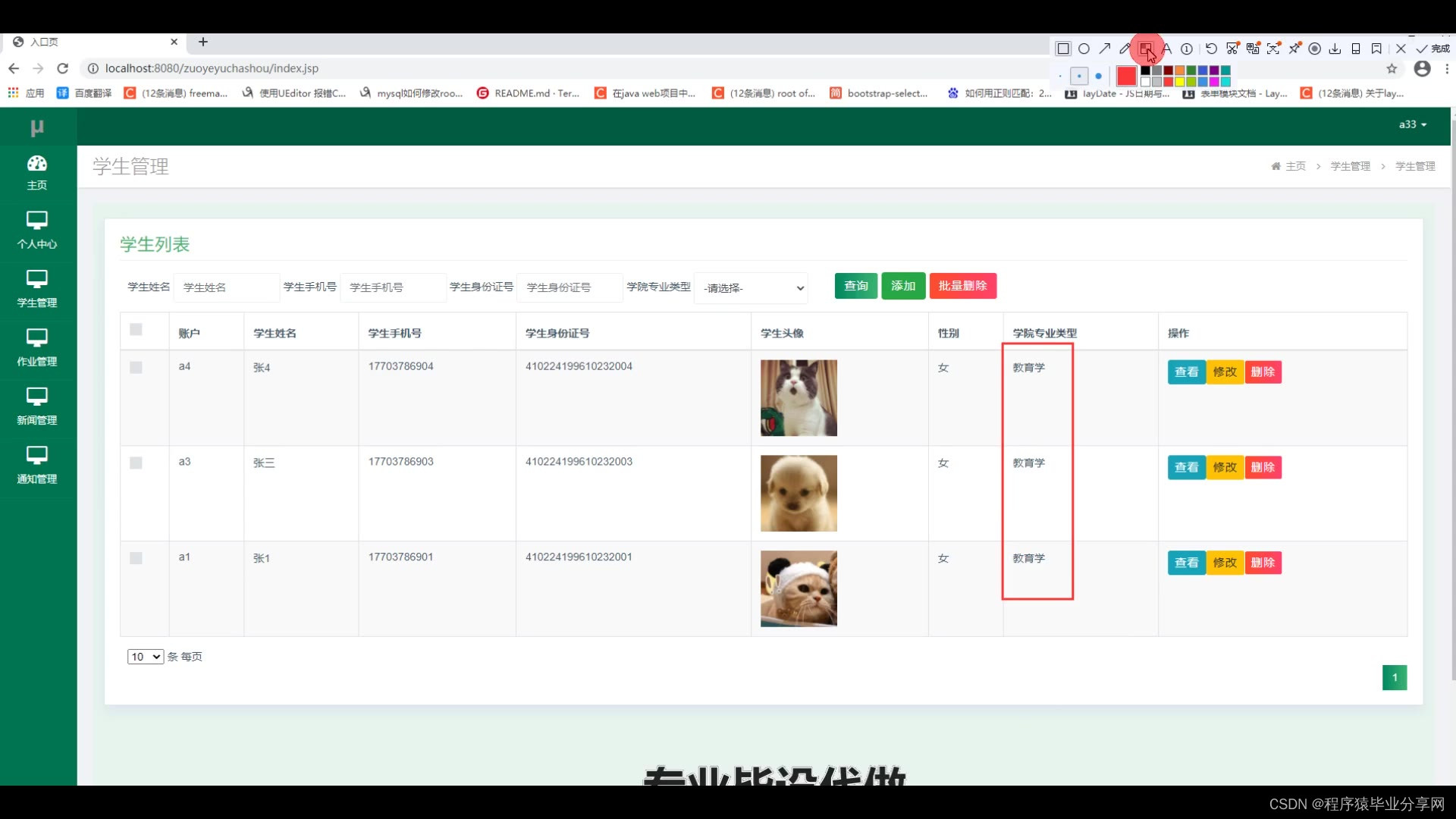The width and height of the screenshot is (1456, 819).
Task: Open the per-page count dropdown
Action: click(x=145, y=657)
